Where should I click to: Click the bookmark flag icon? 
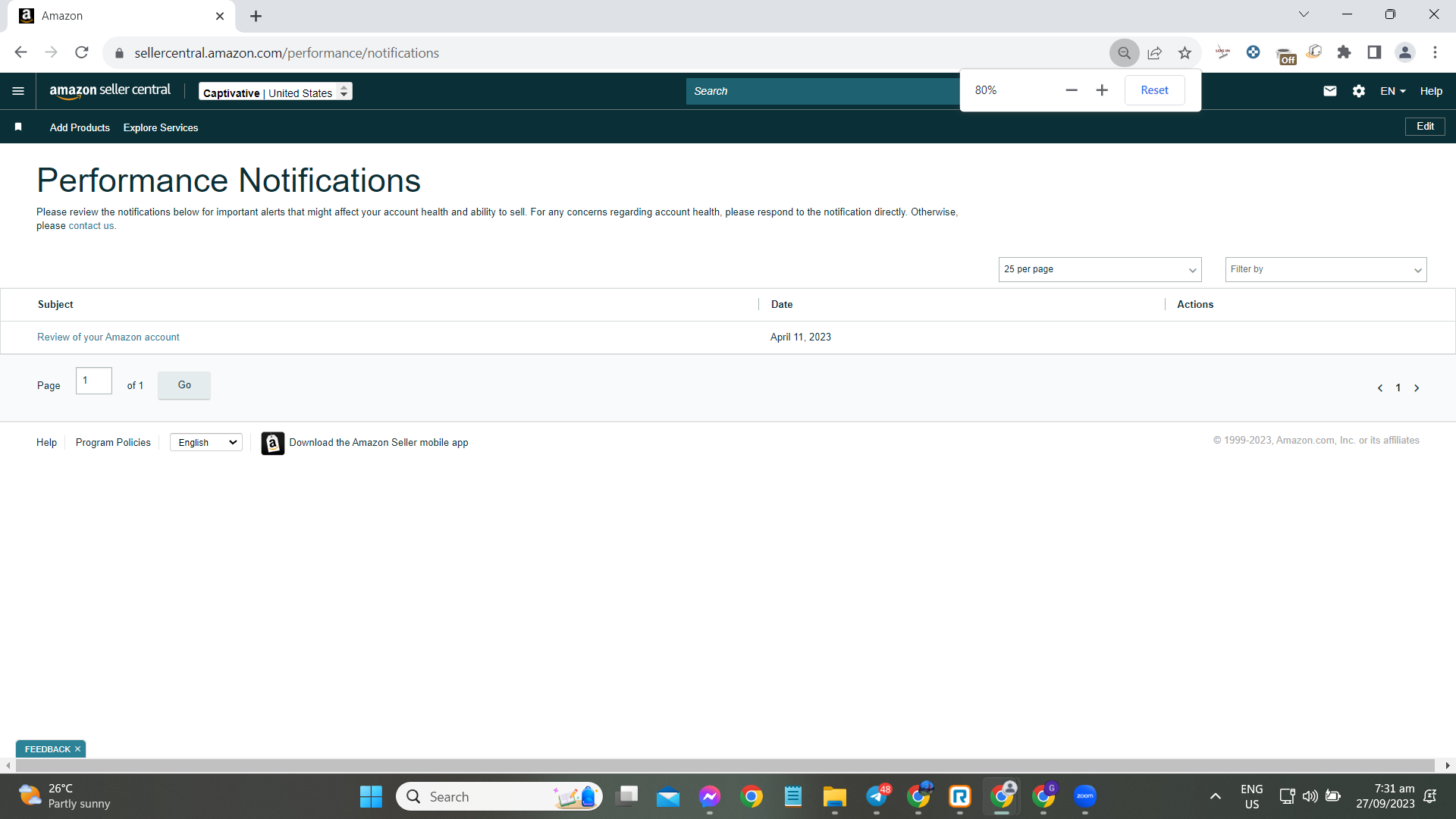pyautogui.click(x=18, y=127)
